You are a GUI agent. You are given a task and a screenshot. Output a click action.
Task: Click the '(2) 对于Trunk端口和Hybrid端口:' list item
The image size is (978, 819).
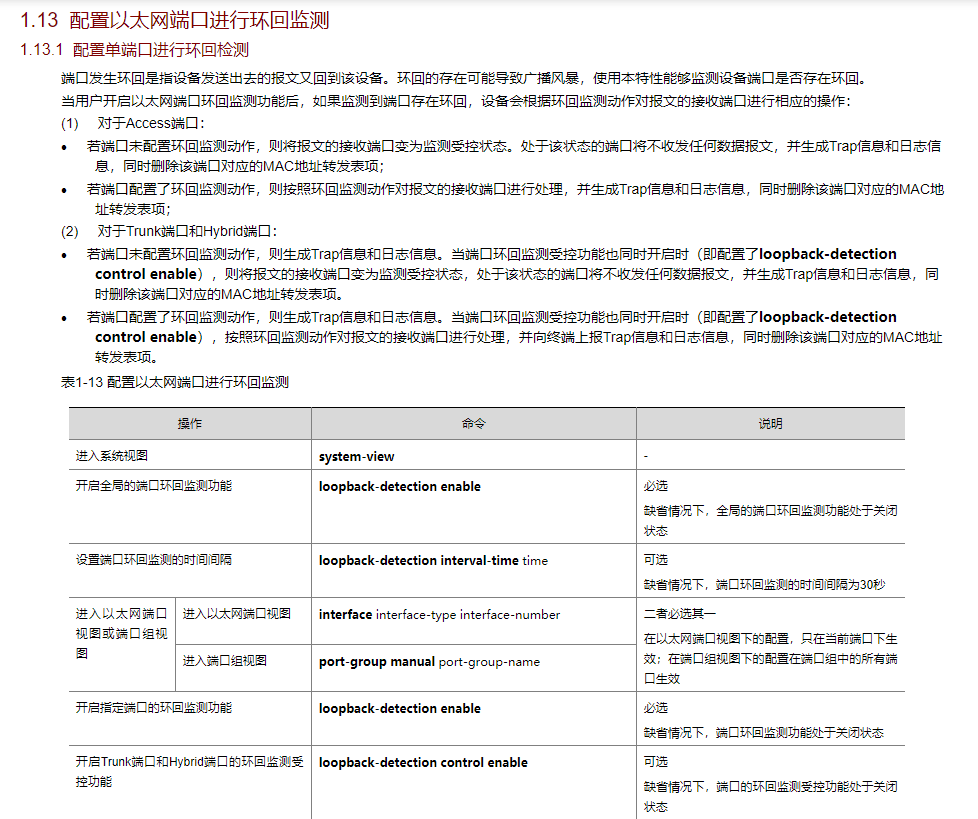[169, 231]
